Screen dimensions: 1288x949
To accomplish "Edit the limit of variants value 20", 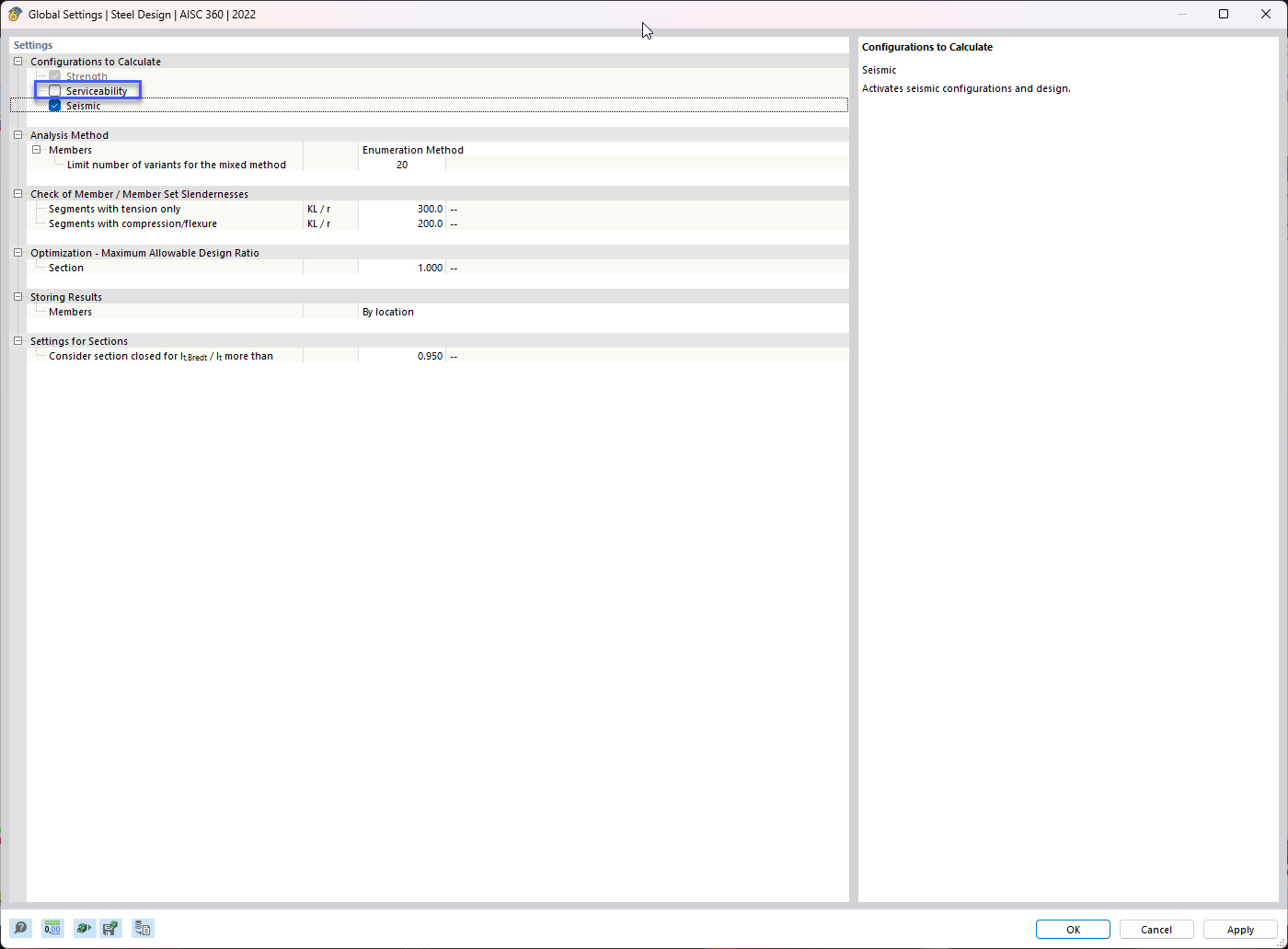I will [x=402, y=164].
